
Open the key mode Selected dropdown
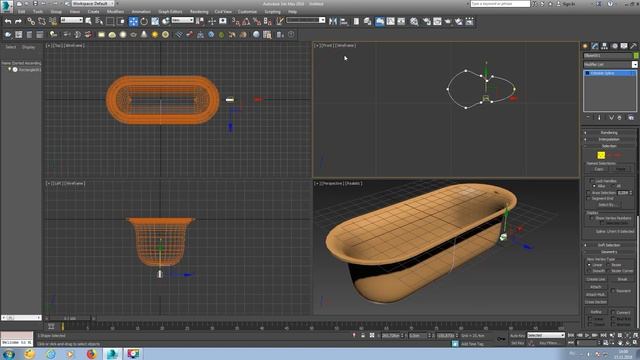click(x=546, y=335)
